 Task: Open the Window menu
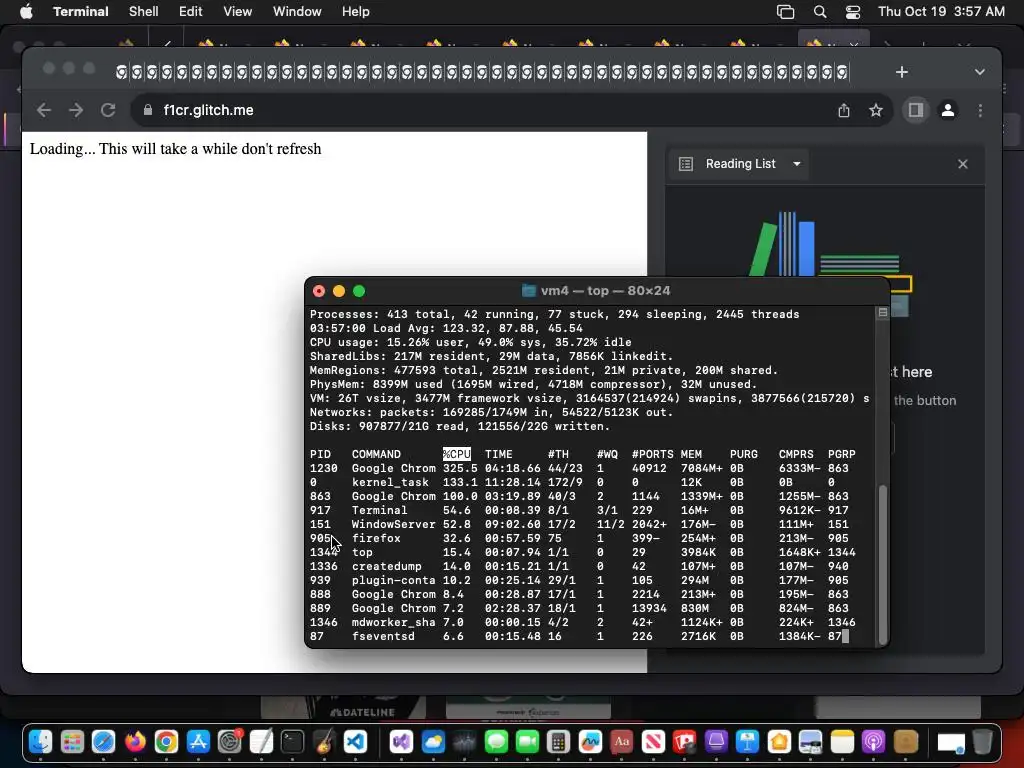coord(296,12)
